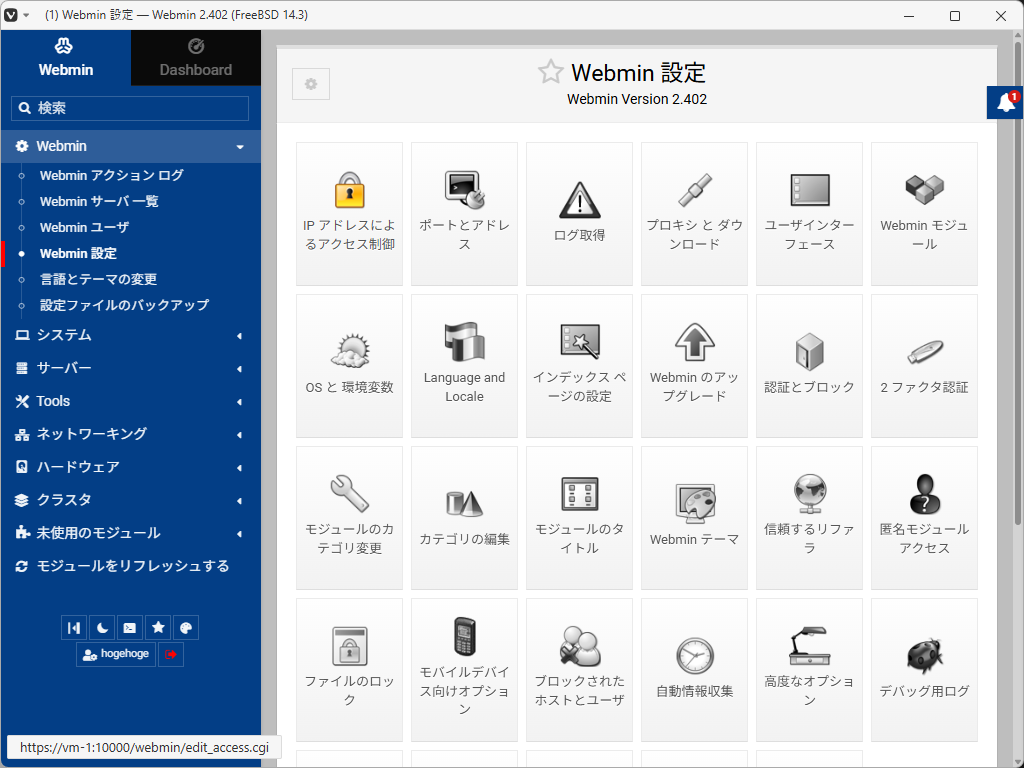Click the module config gear button
This screenshot has height=768, width=1024.
(311, 84)
